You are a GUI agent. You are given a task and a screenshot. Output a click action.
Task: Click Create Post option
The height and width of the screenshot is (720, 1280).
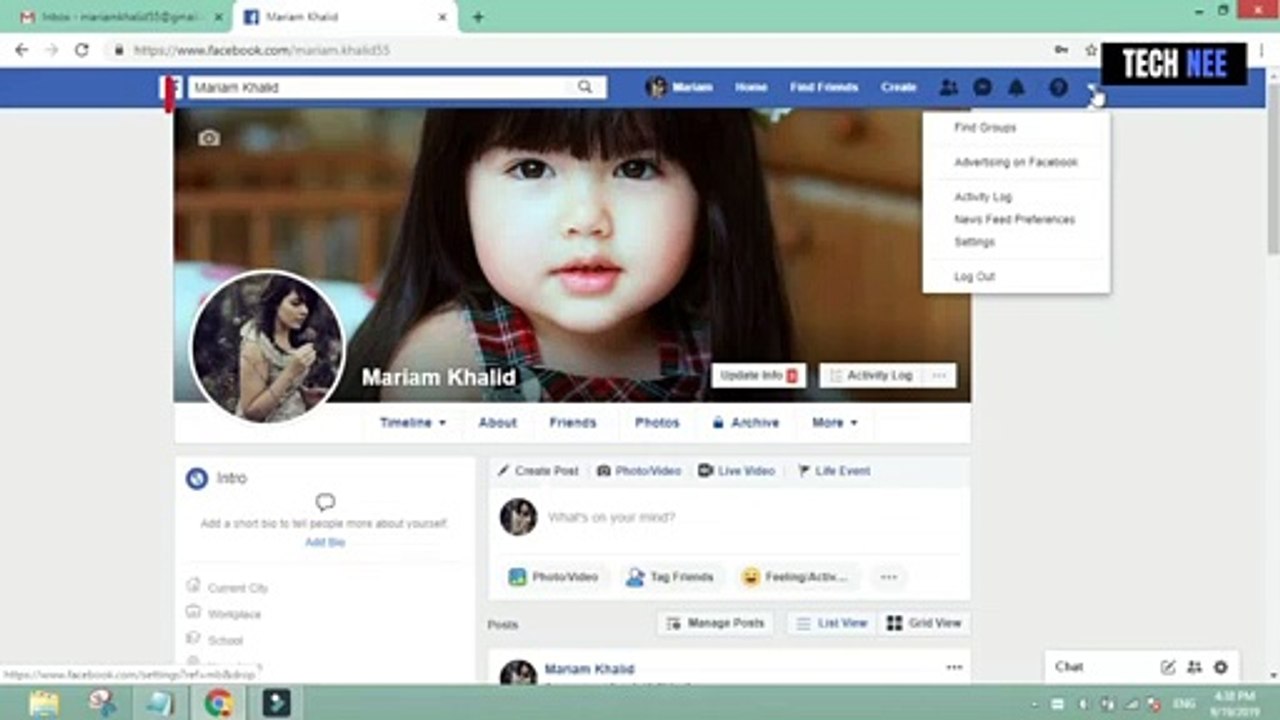point(538,471)
